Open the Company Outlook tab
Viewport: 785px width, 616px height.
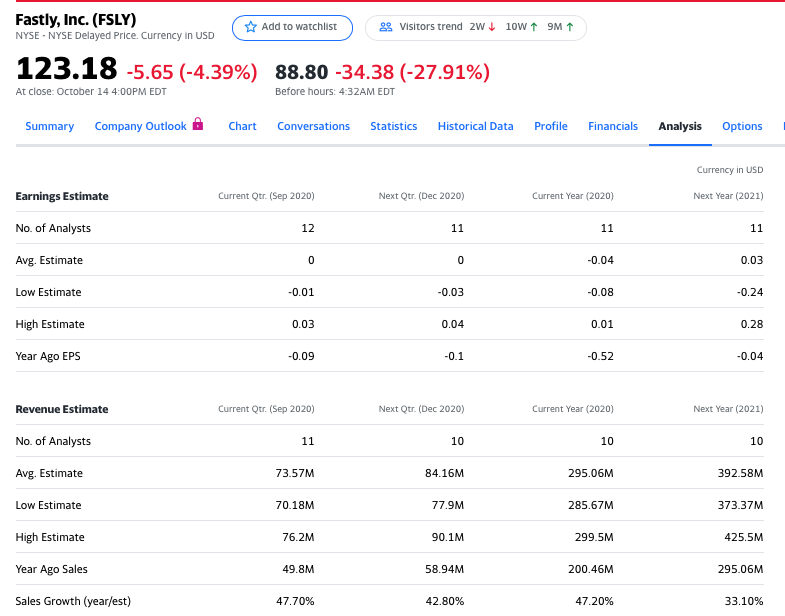[141, 126]
